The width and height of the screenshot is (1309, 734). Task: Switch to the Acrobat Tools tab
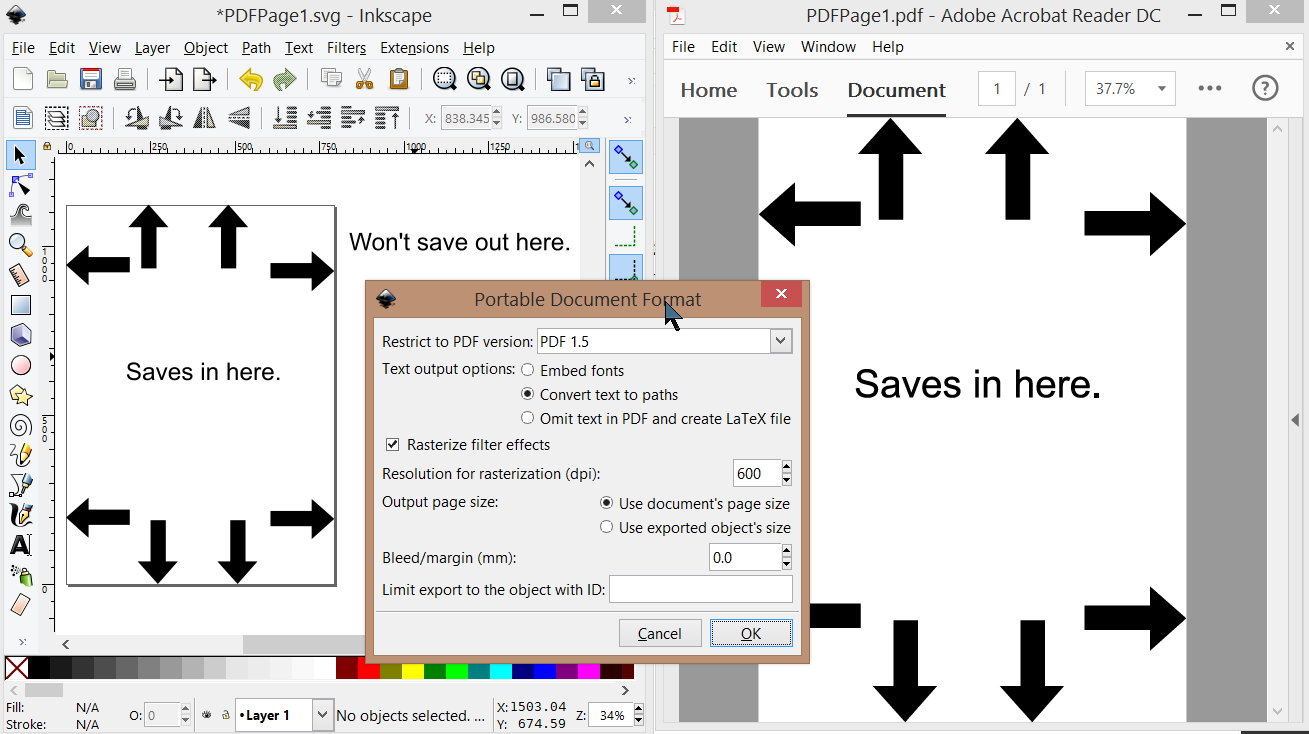pos(792,90)
